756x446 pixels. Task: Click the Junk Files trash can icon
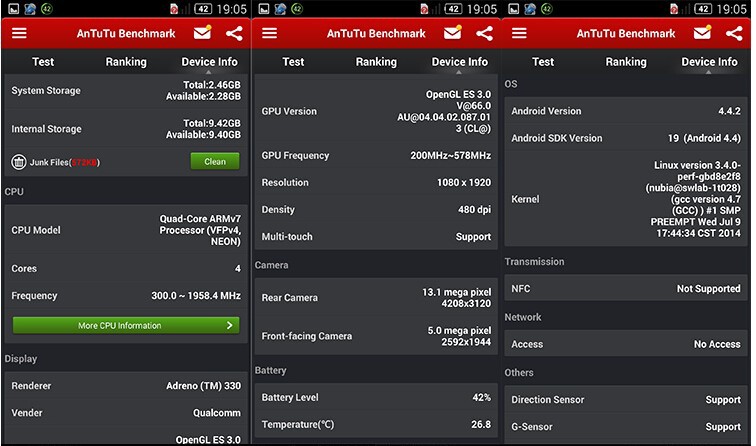click(19, 161)
